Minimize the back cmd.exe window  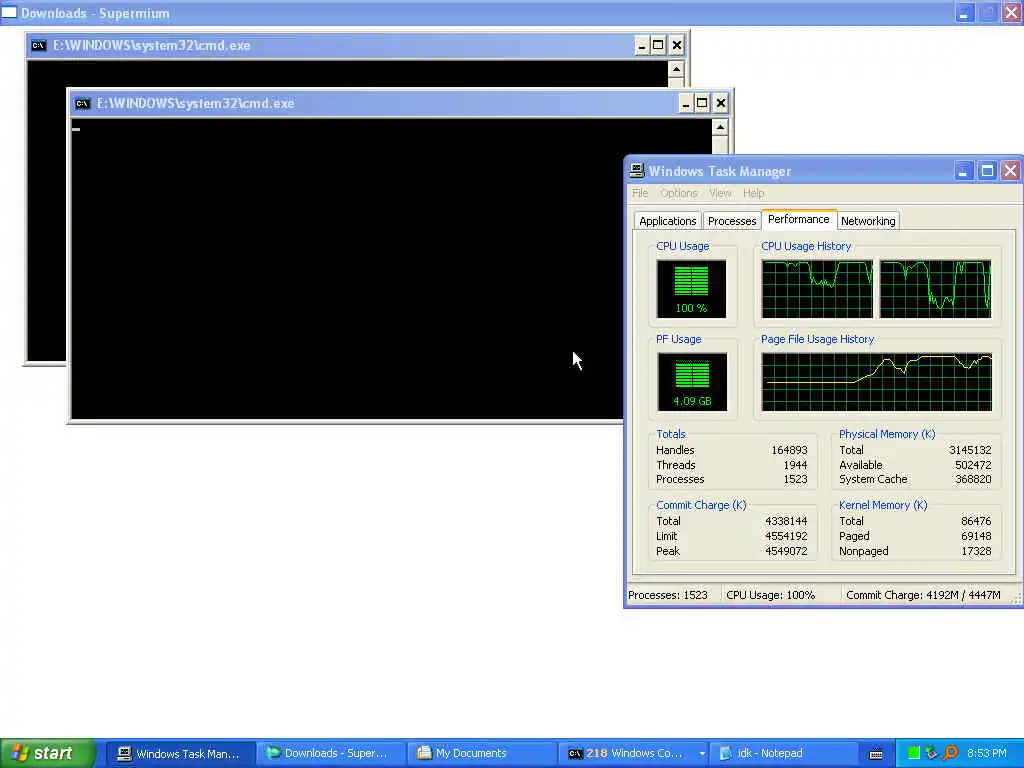coord(641,45)
